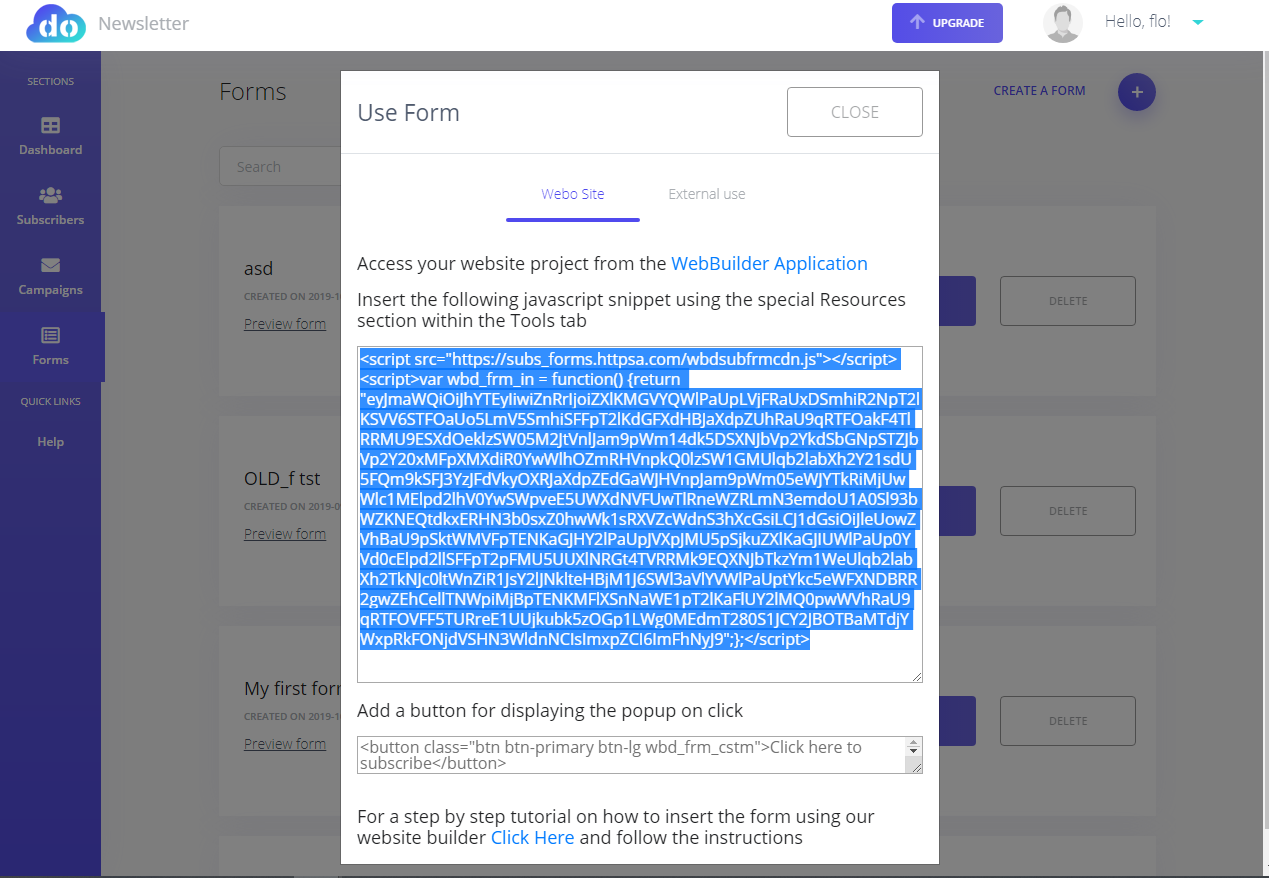Screen dimensions: 1269x878
Task: Click the 'OLD_f tst' form name
Action: (x=282, y=479)
